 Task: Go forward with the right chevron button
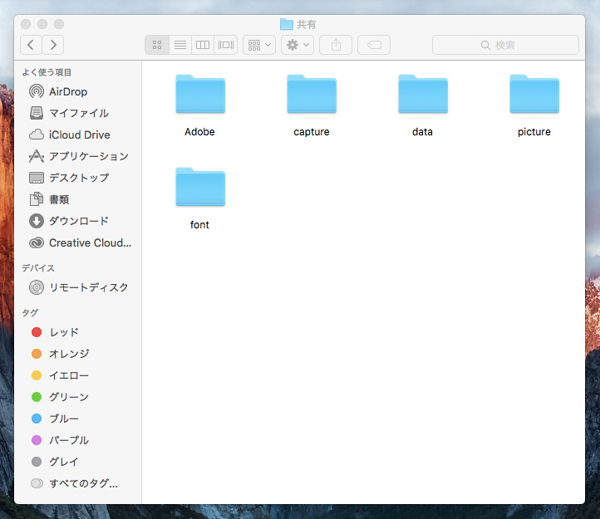click(53, 45)
